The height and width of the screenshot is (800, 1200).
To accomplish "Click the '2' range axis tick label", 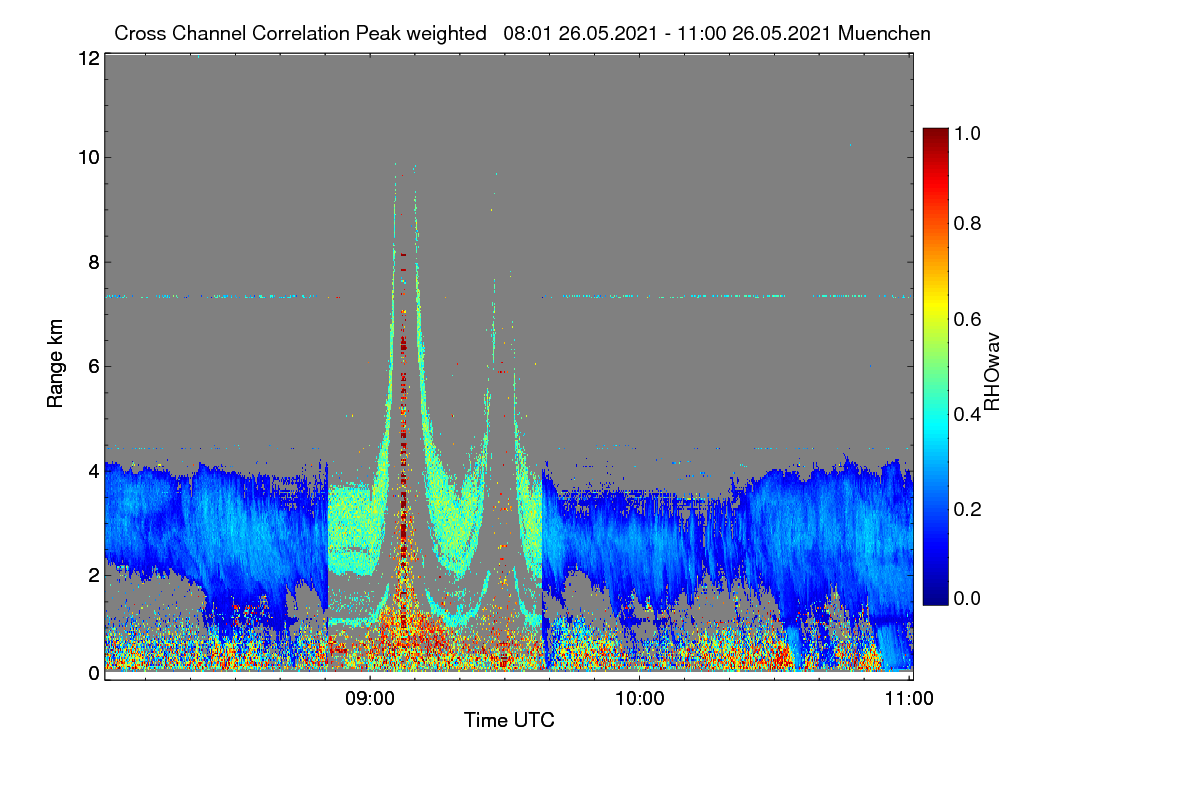I will (93, 574).
